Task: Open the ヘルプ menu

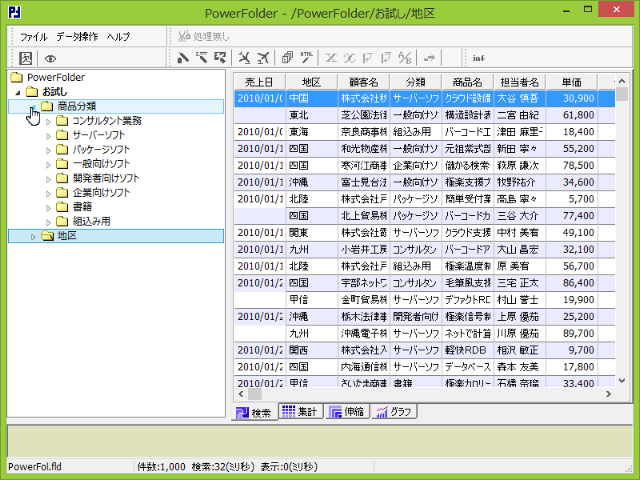Action: [118, 37]
